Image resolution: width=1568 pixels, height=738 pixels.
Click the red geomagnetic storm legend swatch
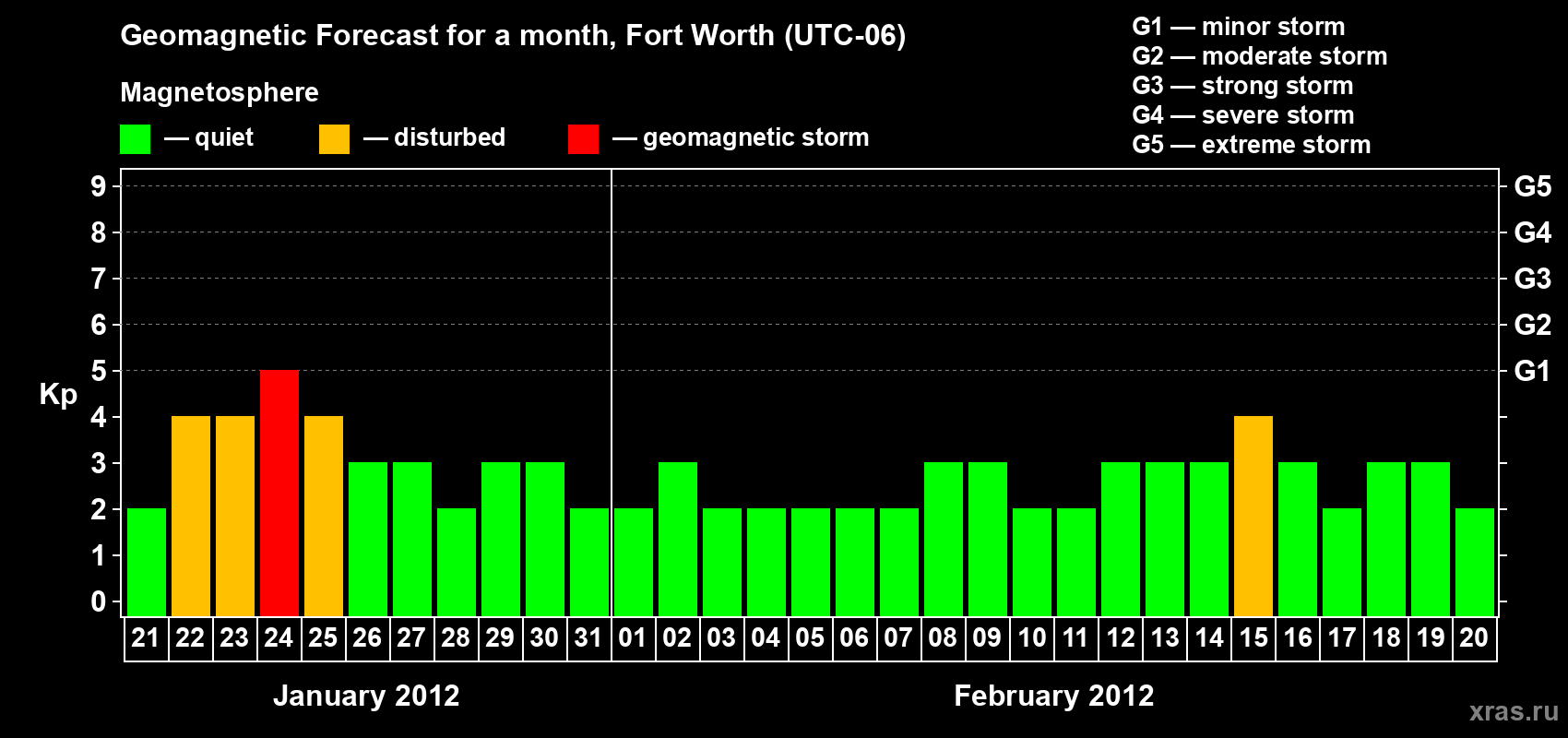[583, 139]
